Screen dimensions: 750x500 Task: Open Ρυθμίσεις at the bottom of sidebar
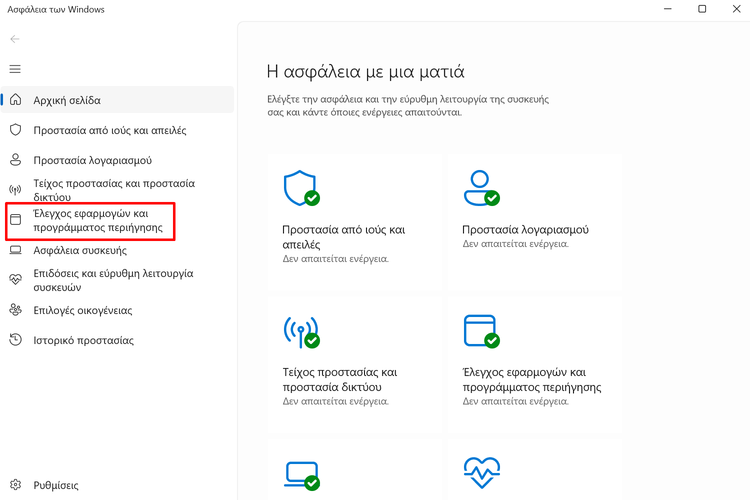118,485
